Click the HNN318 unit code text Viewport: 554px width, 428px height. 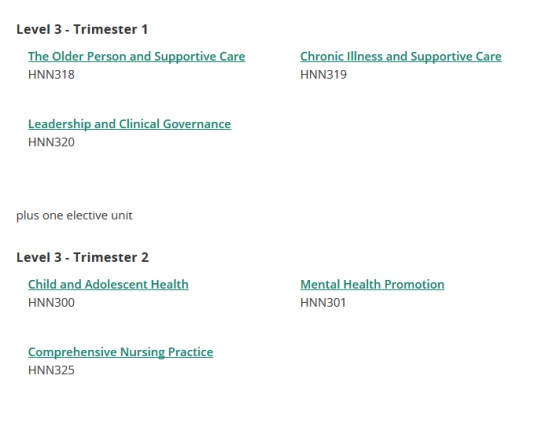click(51, 75)
